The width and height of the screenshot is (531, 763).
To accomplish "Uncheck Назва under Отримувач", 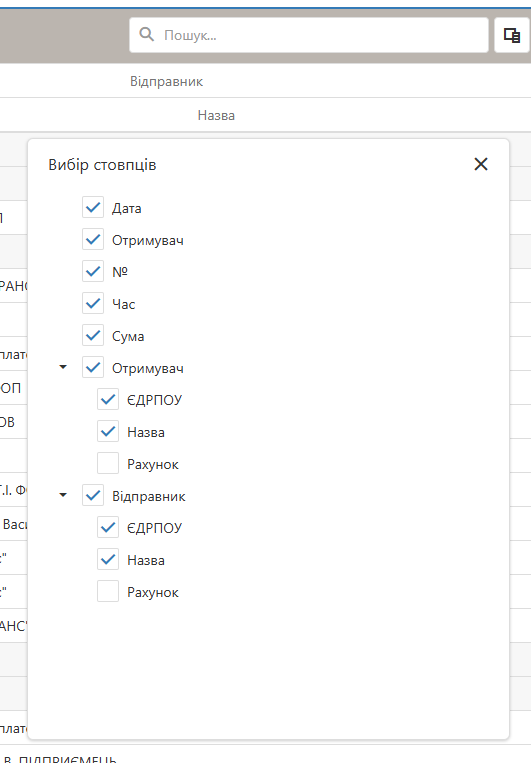I will 108,432.
